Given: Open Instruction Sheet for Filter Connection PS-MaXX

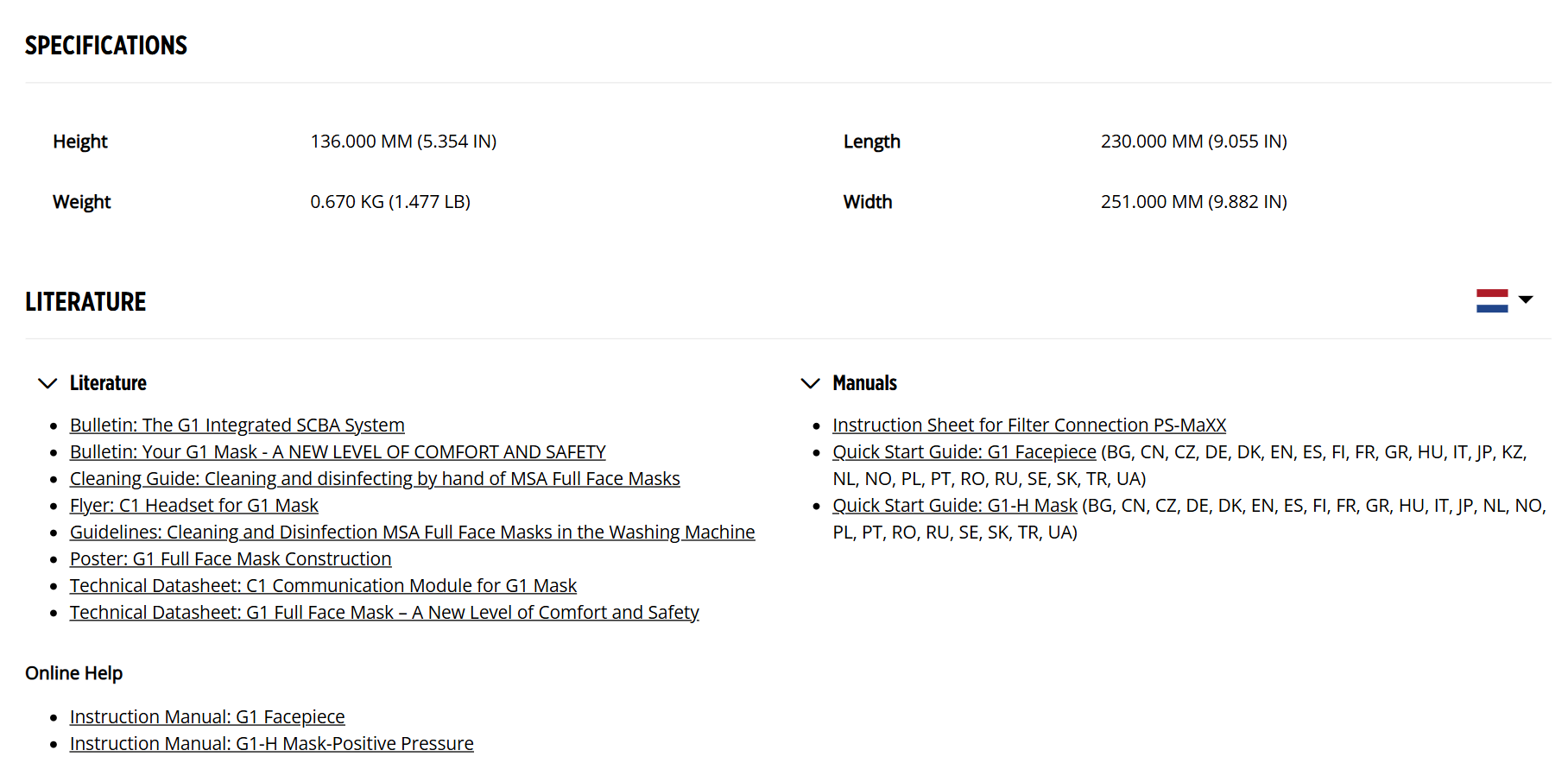Looking at the screenshot, I should tap(1029, 425).
